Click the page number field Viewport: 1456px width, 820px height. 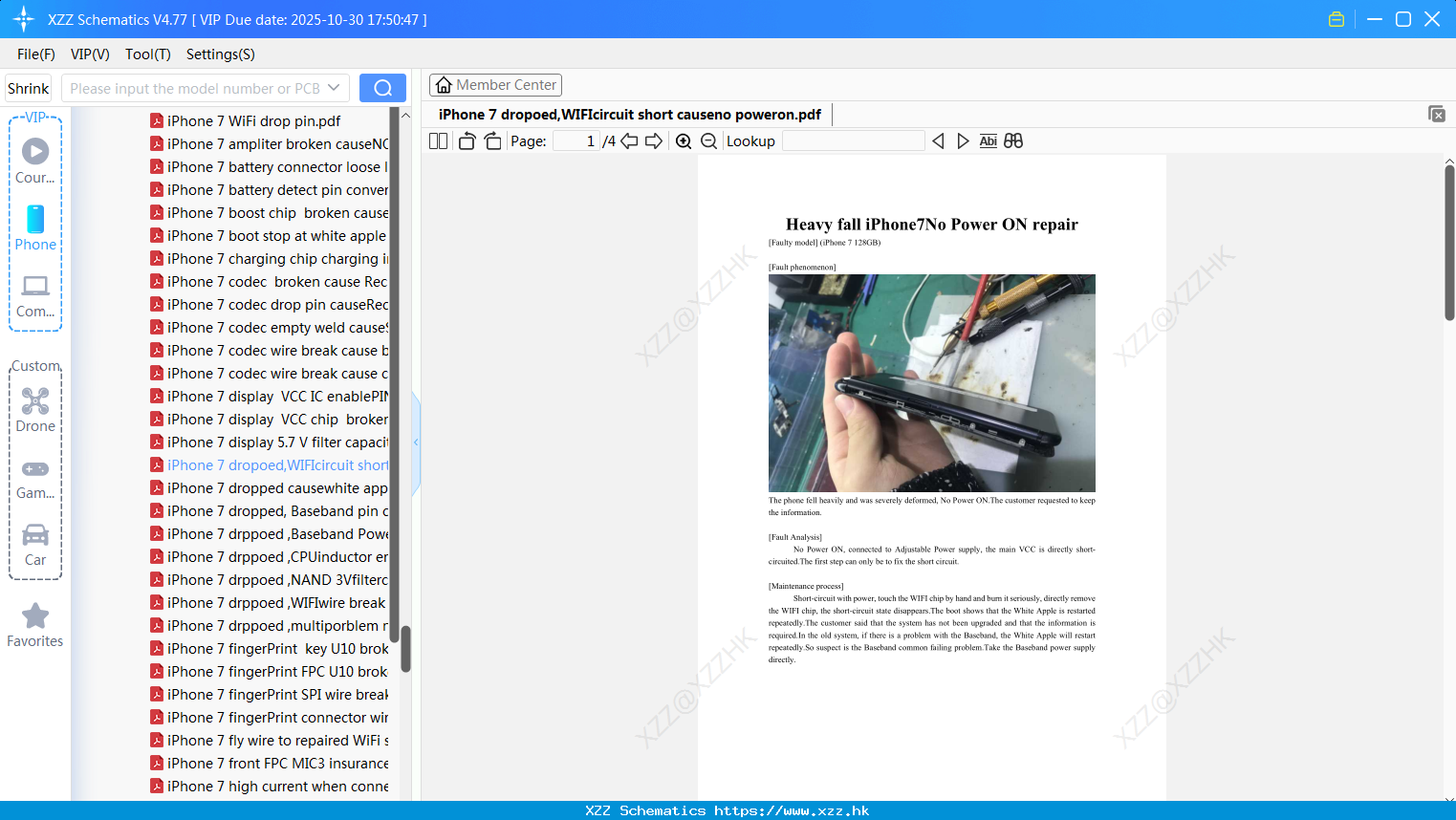[x=576, y=140]
